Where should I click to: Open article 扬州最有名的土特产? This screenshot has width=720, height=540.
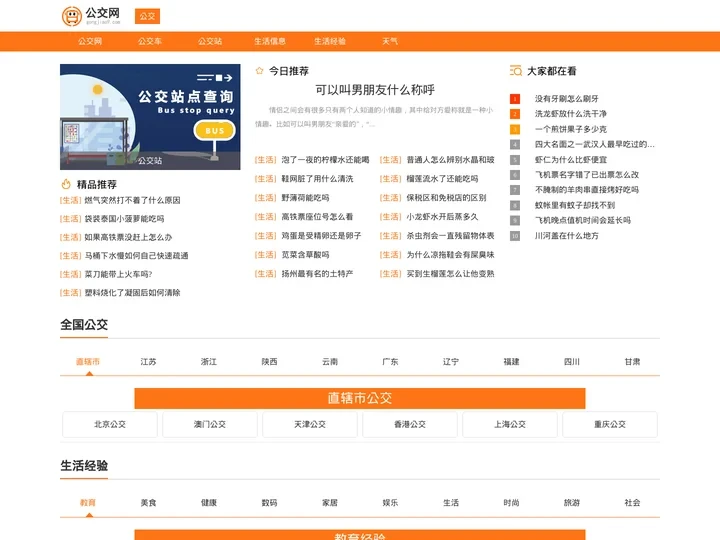pyautogui.click(x=317, y=274)
